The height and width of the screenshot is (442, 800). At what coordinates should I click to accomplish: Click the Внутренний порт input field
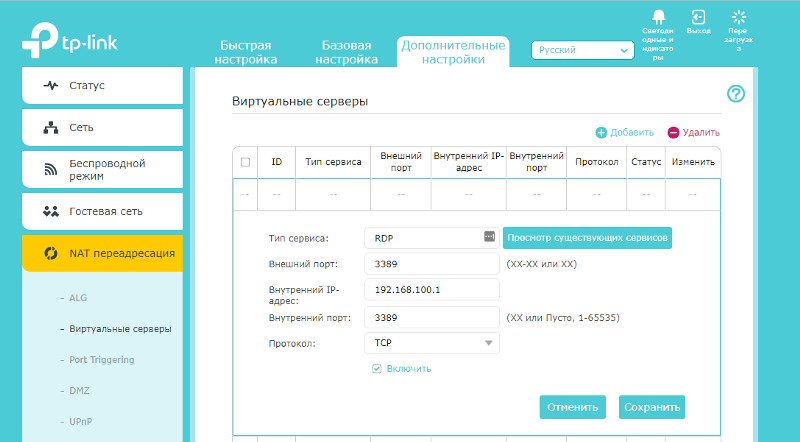click(432, 317)
